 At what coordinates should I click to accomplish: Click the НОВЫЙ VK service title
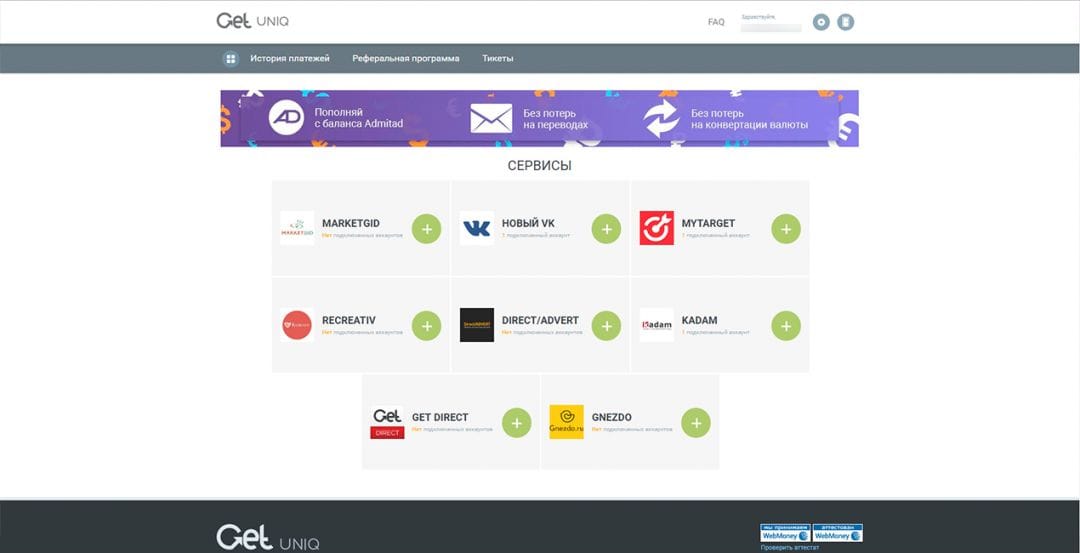point(528,223)
